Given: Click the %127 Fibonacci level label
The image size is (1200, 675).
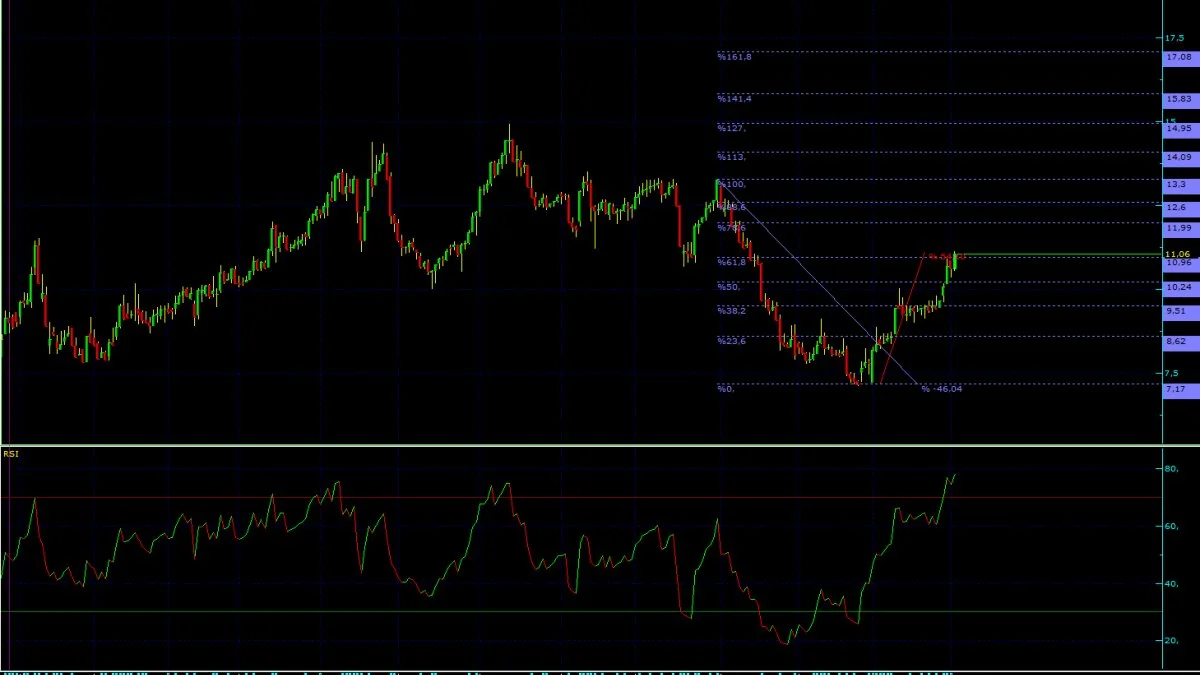Looking at the screenshot, I should tap(731, 128).
